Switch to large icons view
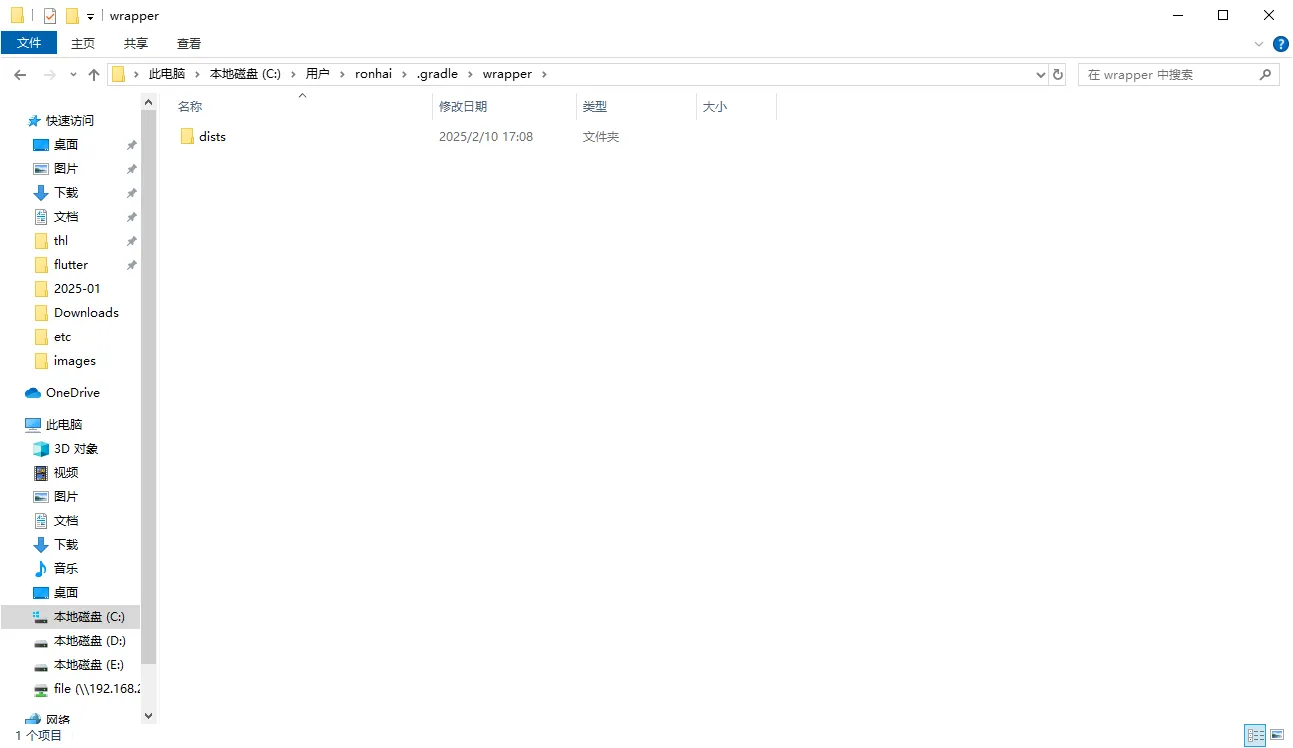Image resolution: width=1293 pixels, height=748 pixels. pyautogui.click(x=1278, y=736)
